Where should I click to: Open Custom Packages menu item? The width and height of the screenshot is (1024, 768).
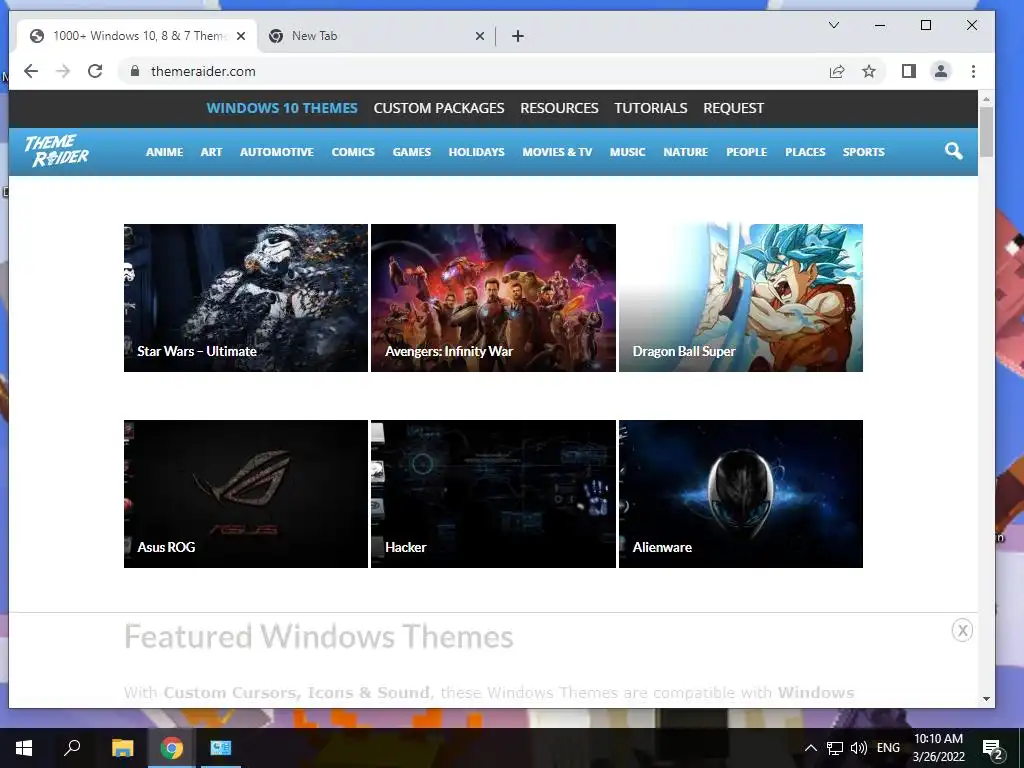click(439, 108)
